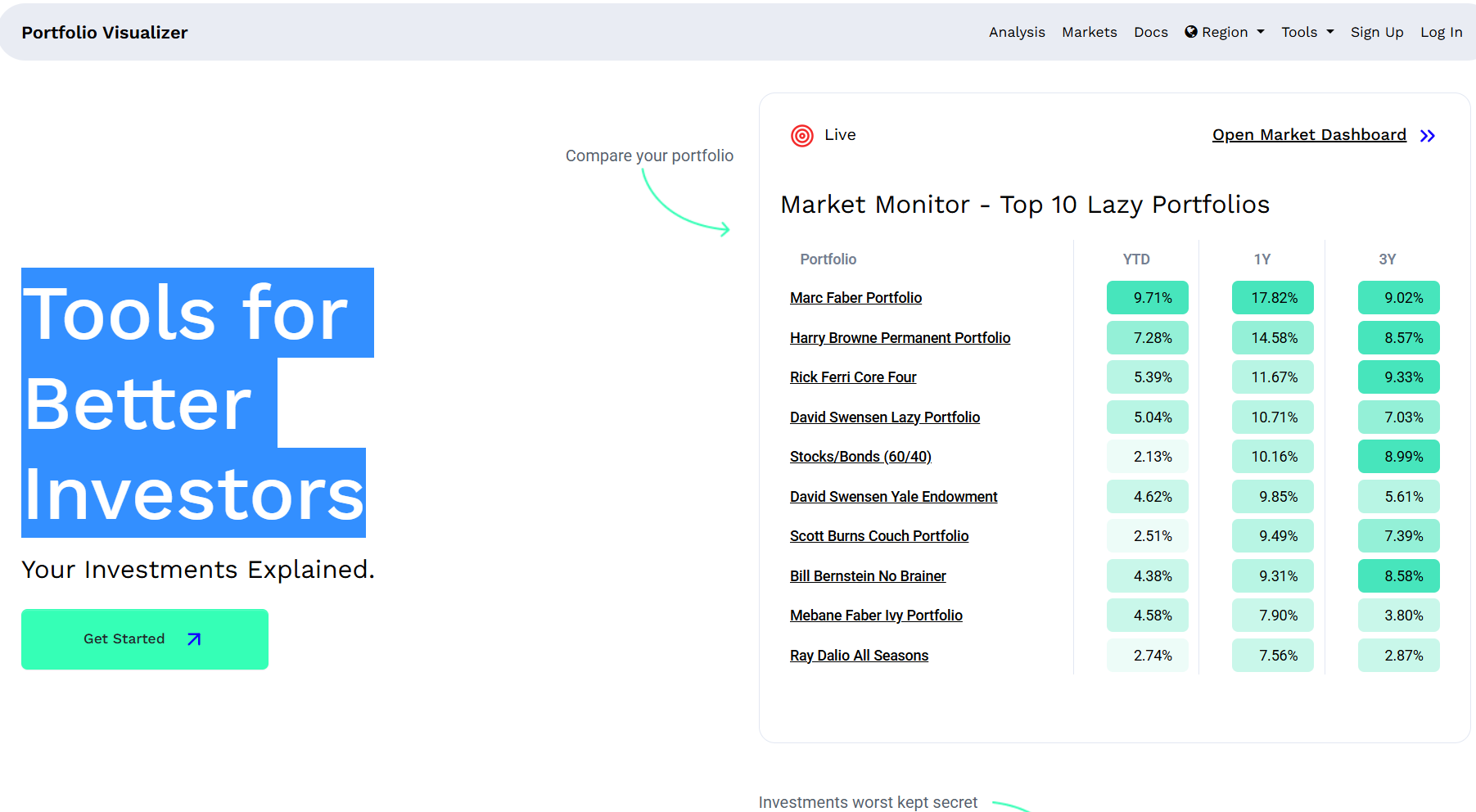Click the 4.38% YTD cell
The image size is (1476, 812).
point(1148,576)
